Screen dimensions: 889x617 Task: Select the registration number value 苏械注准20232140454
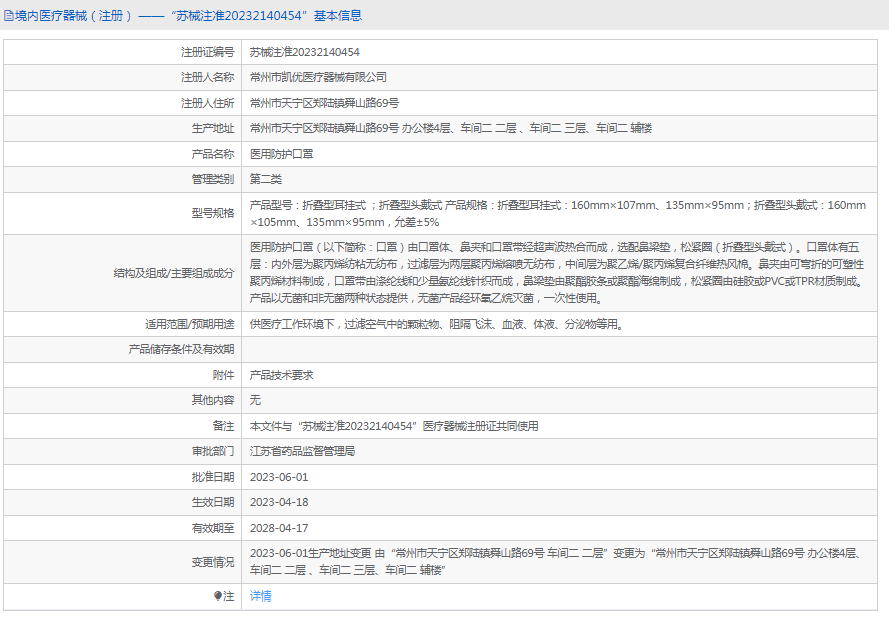click(304, 52)
